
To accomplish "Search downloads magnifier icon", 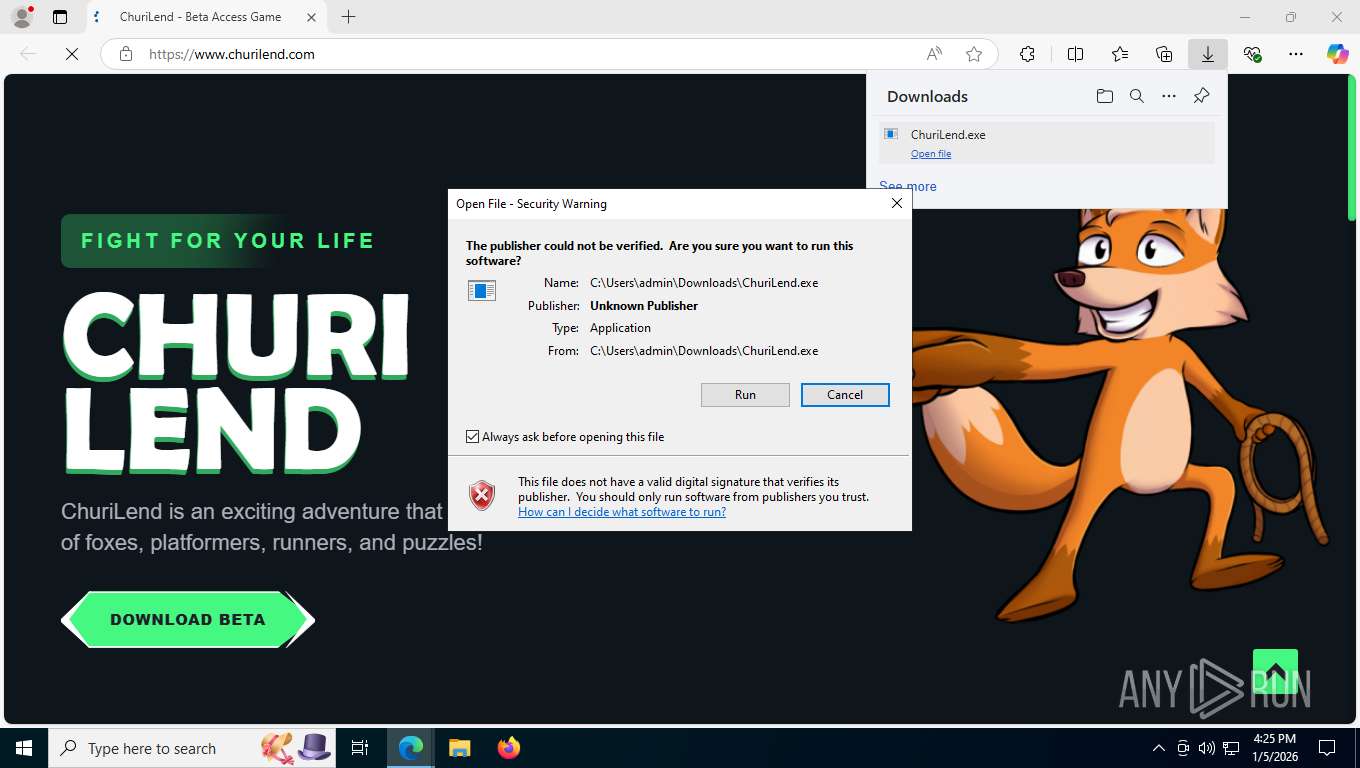I will tap(1136, 96).
